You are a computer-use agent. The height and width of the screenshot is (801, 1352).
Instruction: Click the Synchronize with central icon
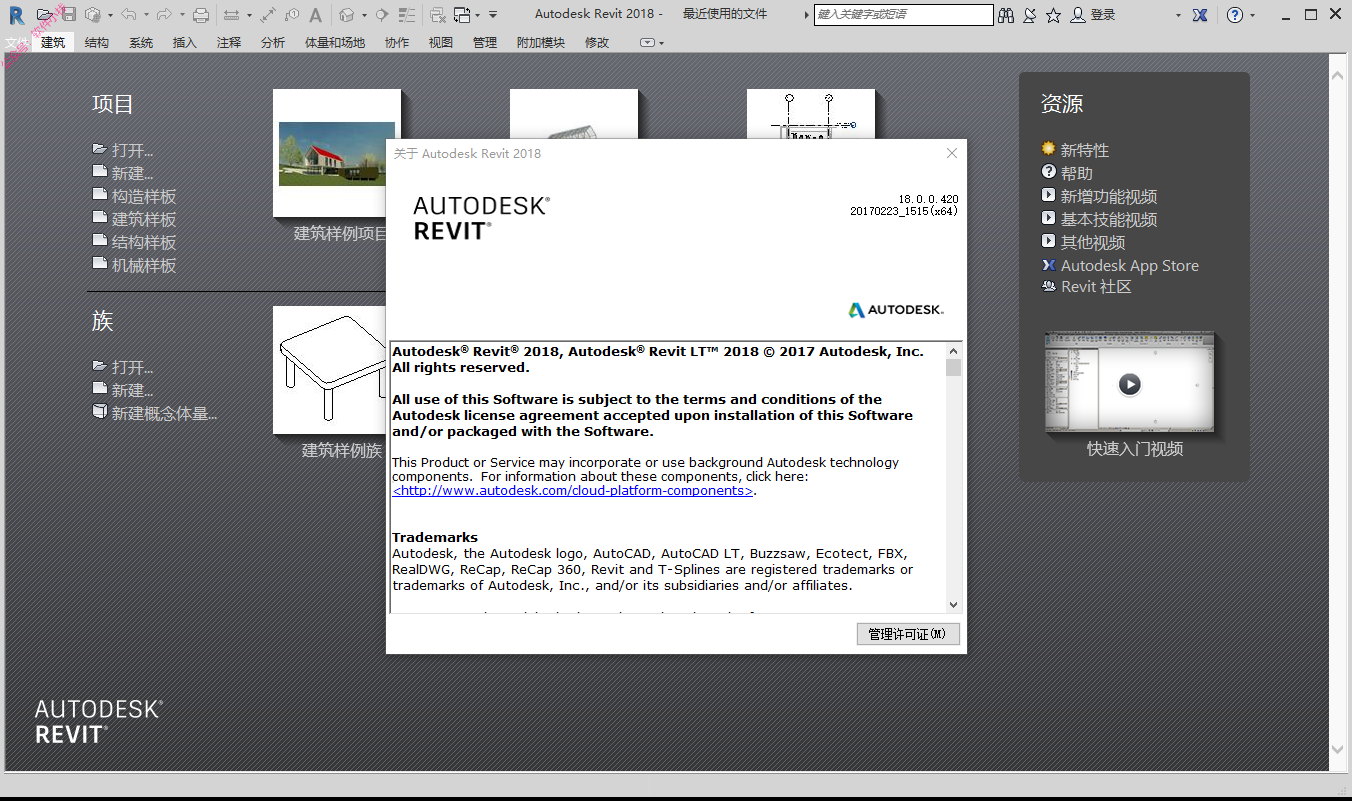point(93,15)
